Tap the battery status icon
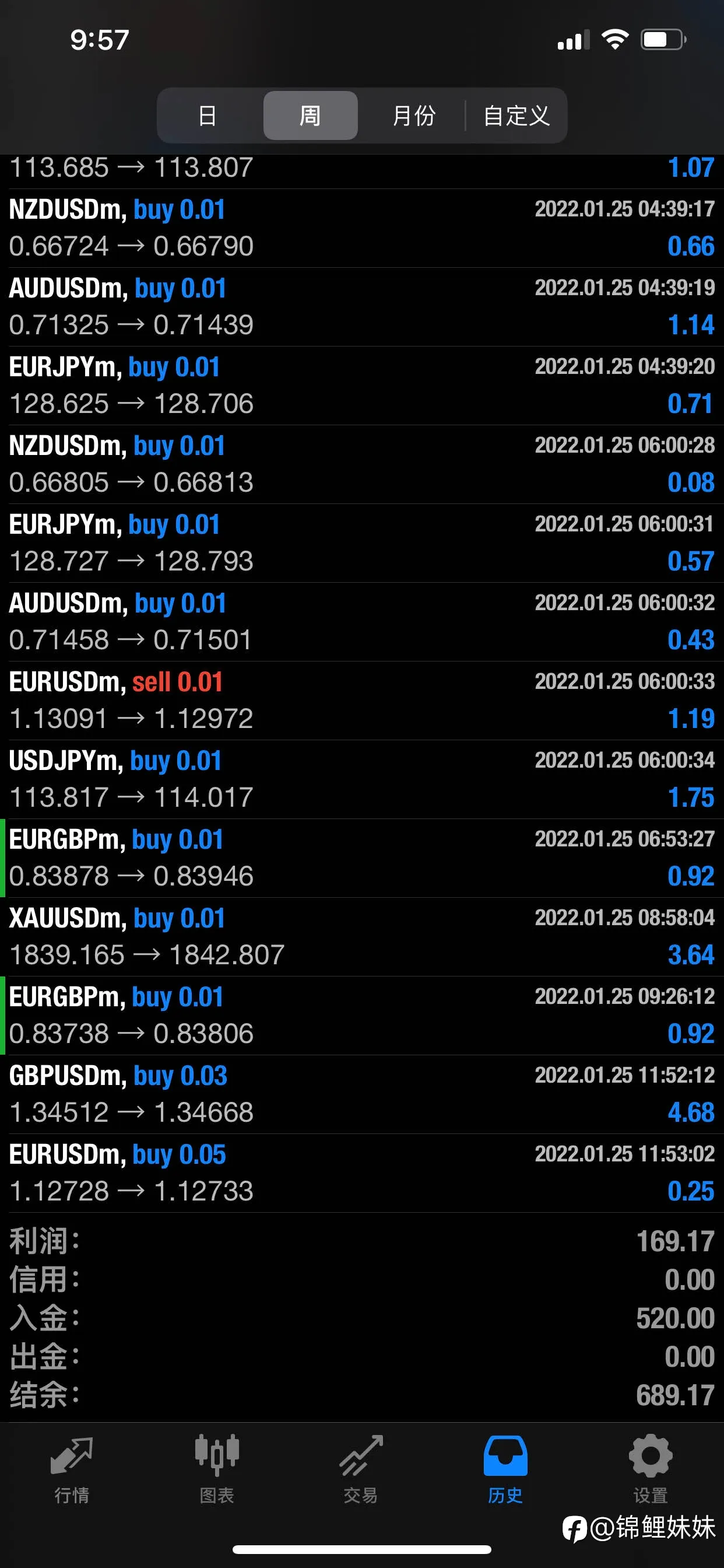Screen dimensions: 724x1568 coord(663,40)
